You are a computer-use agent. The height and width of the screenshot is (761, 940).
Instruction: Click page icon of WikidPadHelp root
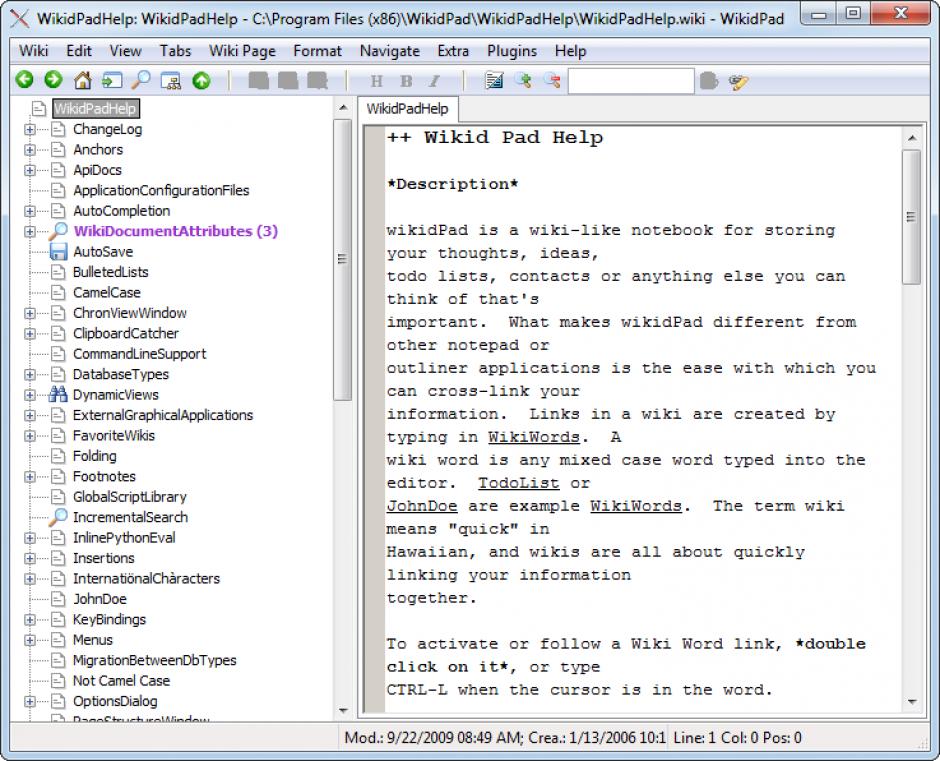pos(39,109)
